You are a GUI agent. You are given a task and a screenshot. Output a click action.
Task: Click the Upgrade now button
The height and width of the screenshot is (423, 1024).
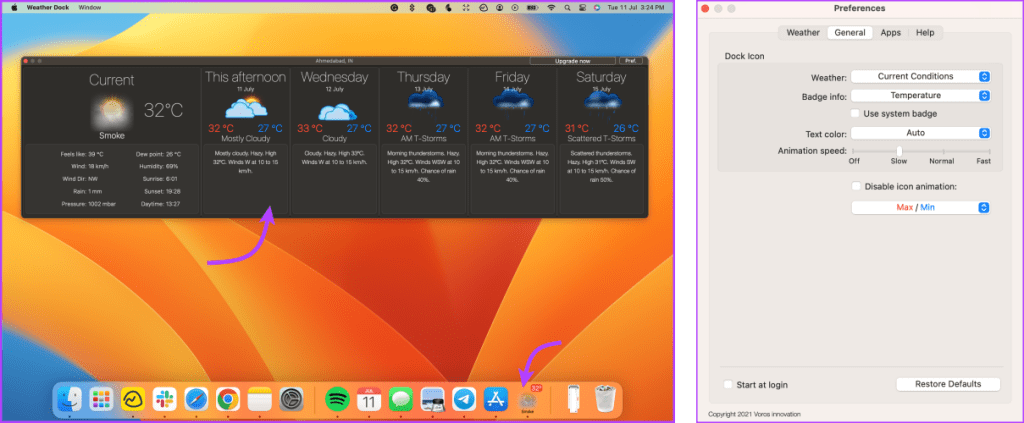[572, 61]
